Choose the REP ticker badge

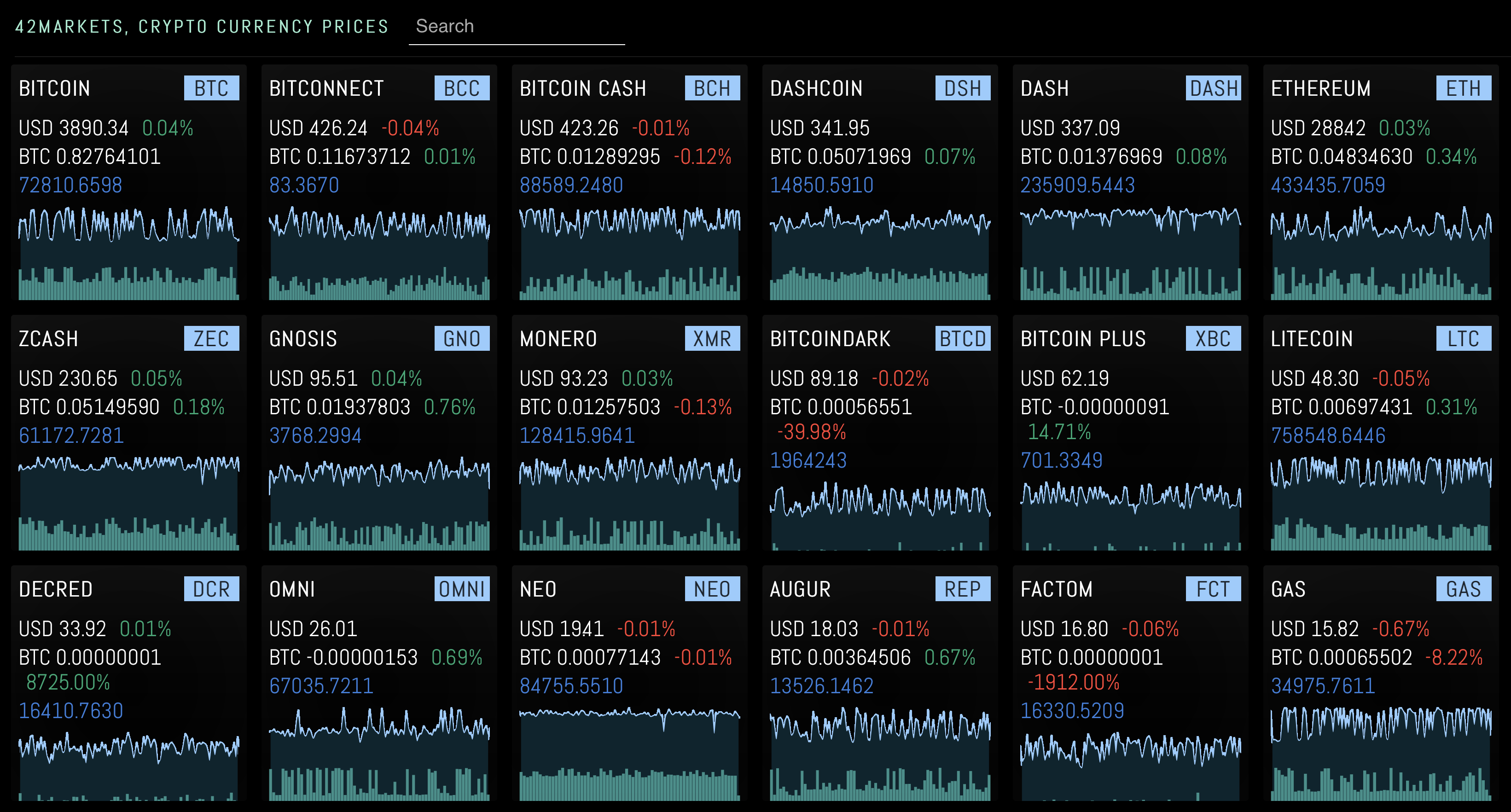pyautogui.click(x=963, y=589)
